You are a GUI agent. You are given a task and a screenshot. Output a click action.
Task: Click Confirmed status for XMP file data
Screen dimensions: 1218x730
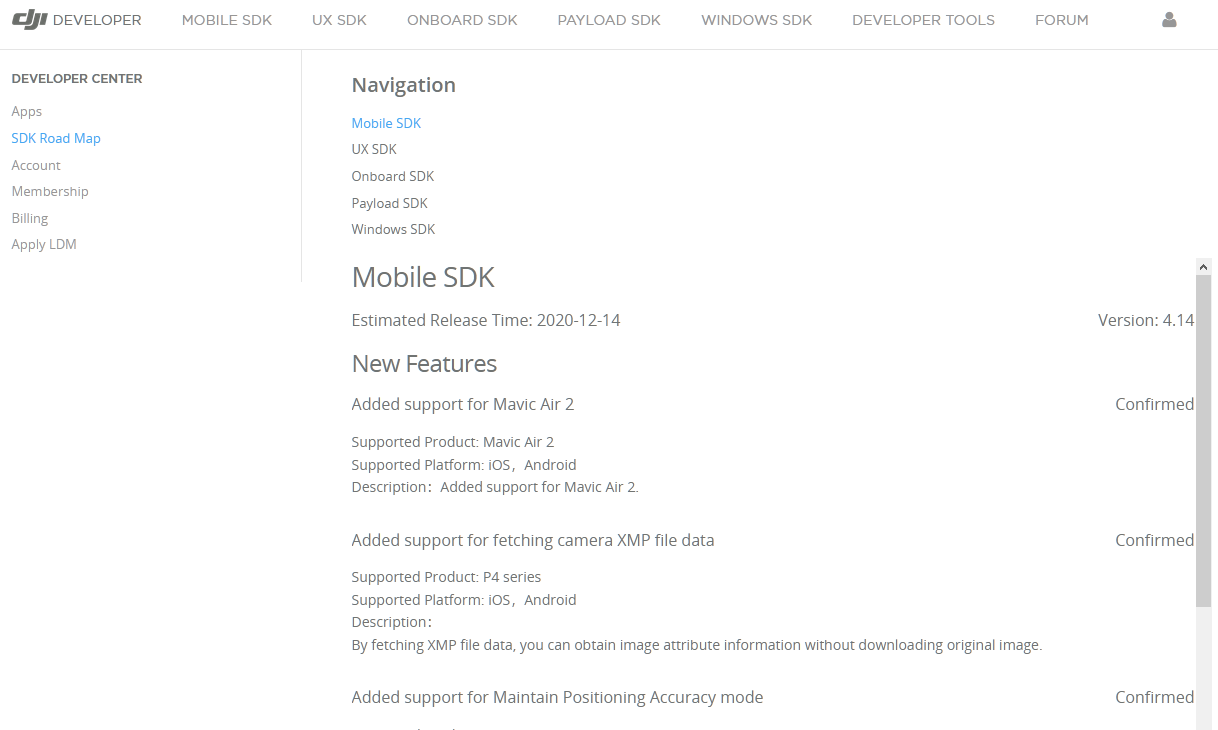(x=1155, y=540)
